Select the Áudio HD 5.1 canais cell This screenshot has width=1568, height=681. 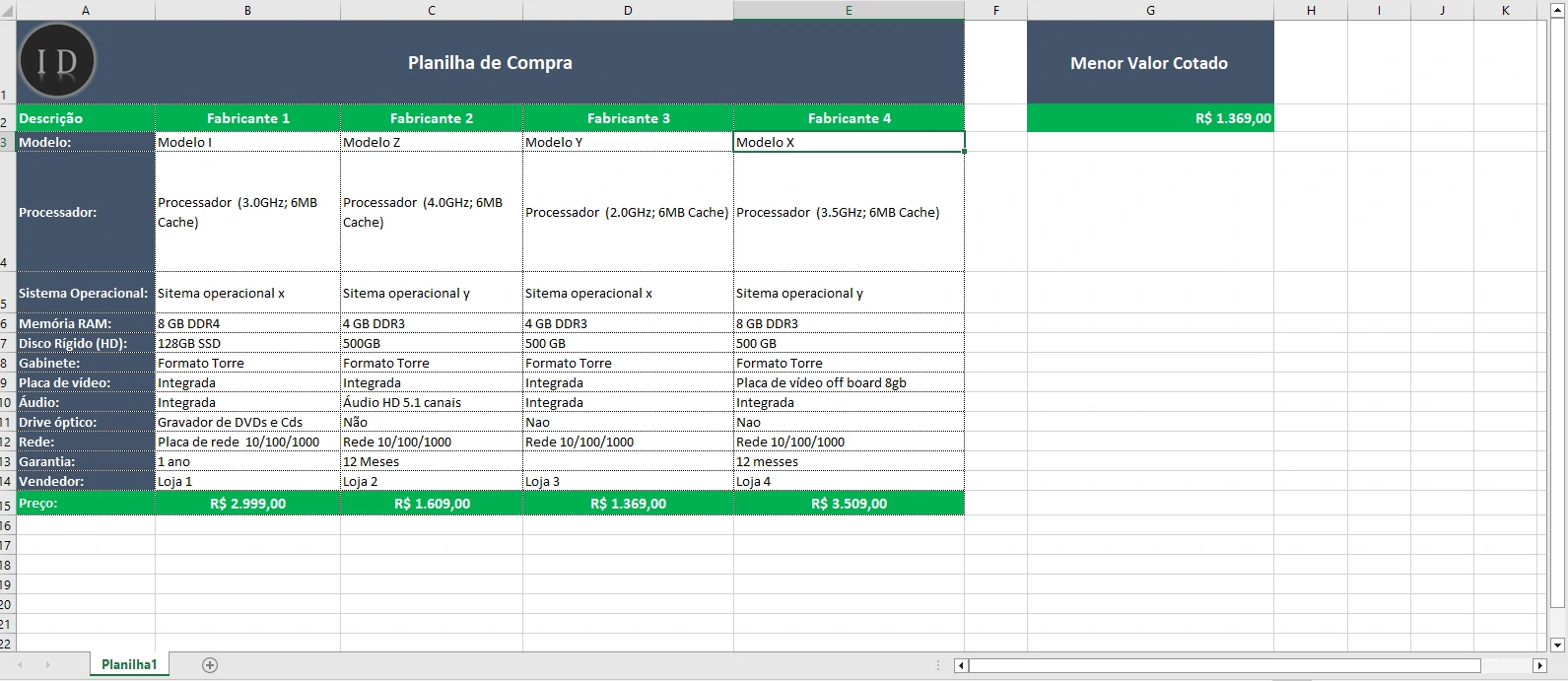tap(432, 402)
